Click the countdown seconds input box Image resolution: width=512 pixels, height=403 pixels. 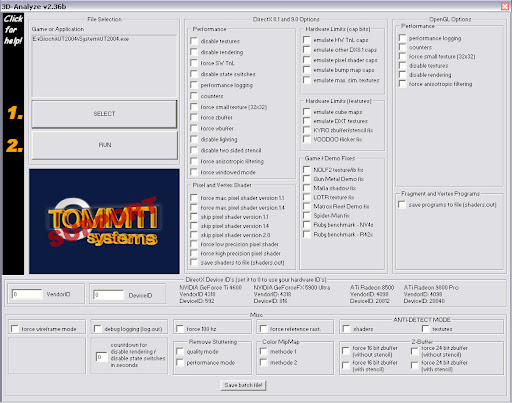101,357
